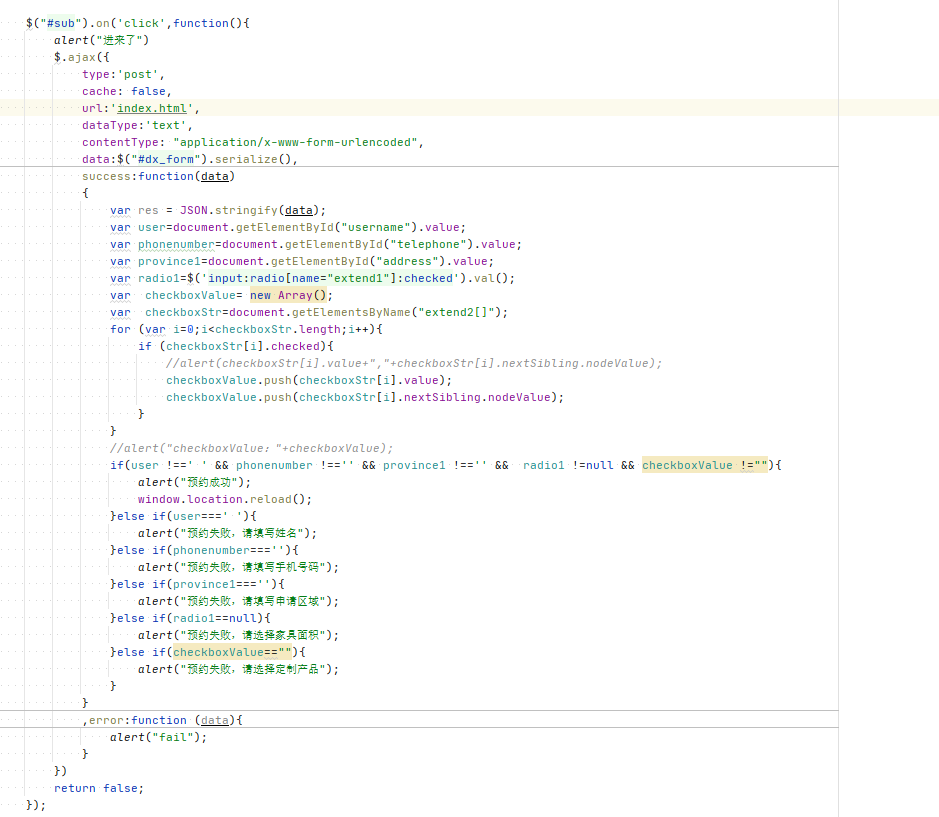Click the data:$("#dx_form").serialize() line

[190, 159]
